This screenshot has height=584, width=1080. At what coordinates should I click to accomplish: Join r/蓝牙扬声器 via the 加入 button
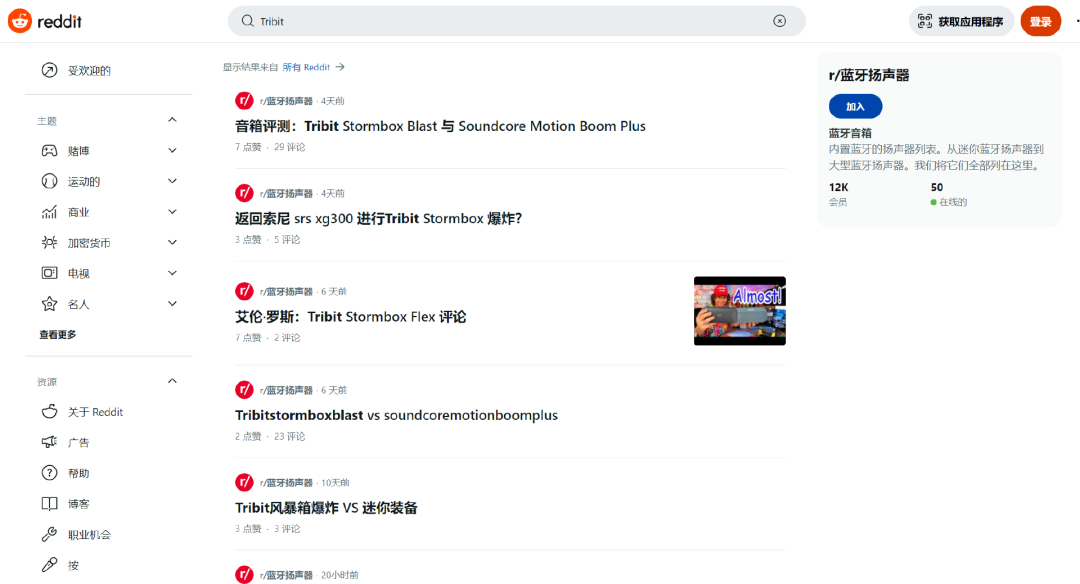(x=854, y=106)
